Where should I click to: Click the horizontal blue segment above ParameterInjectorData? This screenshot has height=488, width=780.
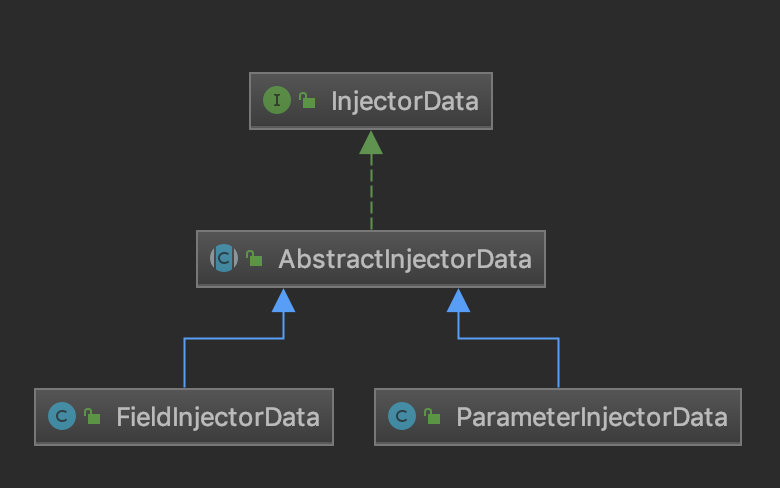tap(508, 339)
